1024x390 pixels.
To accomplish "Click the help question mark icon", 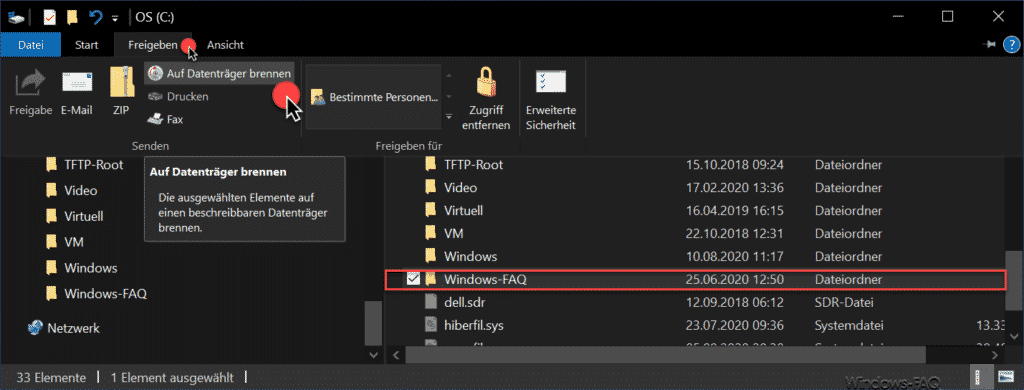I will (1010, 44).
